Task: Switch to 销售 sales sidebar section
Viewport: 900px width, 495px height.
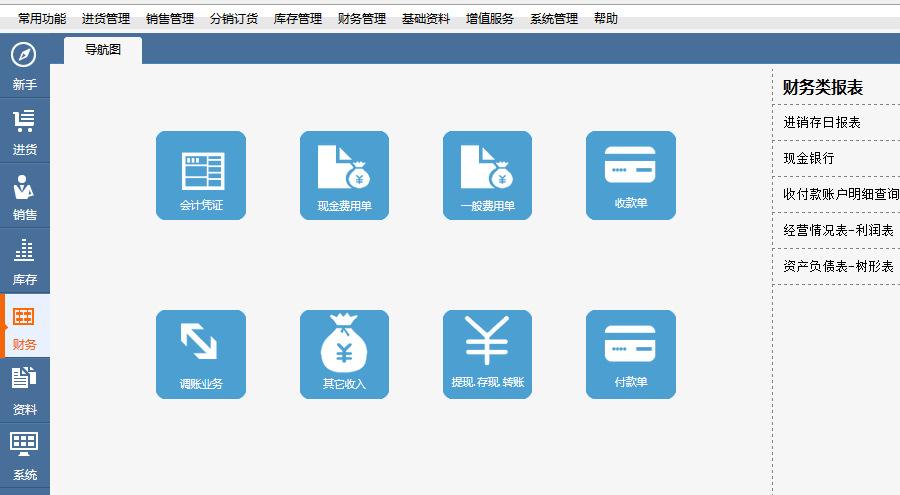Action: 24,196
